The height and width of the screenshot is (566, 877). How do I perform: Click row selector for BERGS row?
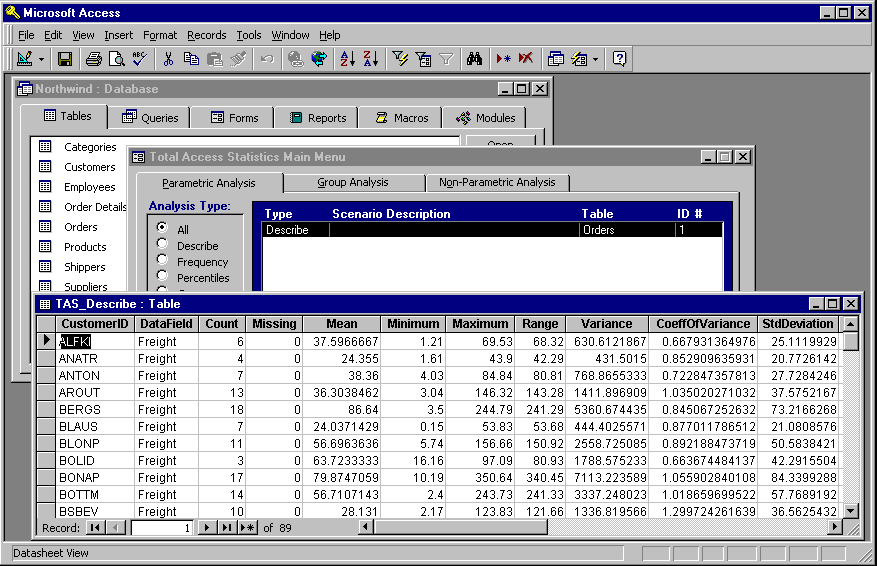[46, 409]
